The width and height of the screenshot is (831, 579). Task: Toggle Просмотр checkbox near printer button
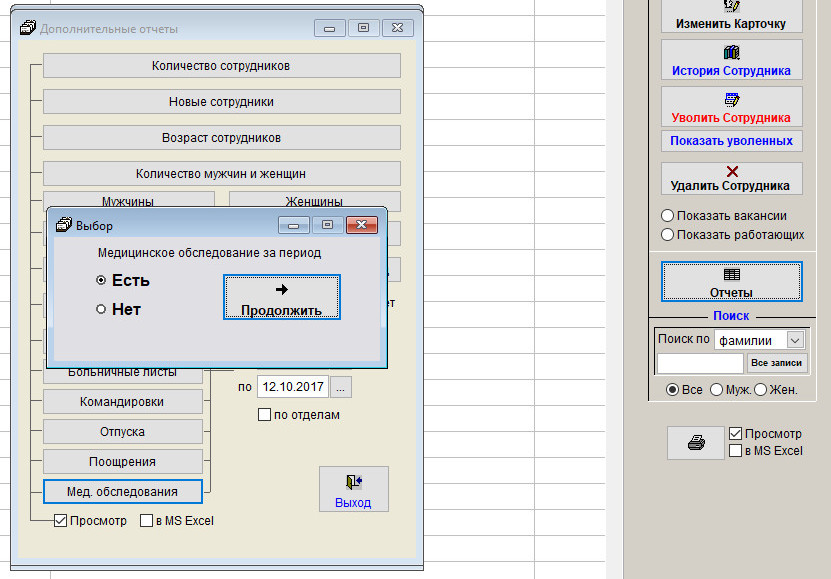(735, 433)
